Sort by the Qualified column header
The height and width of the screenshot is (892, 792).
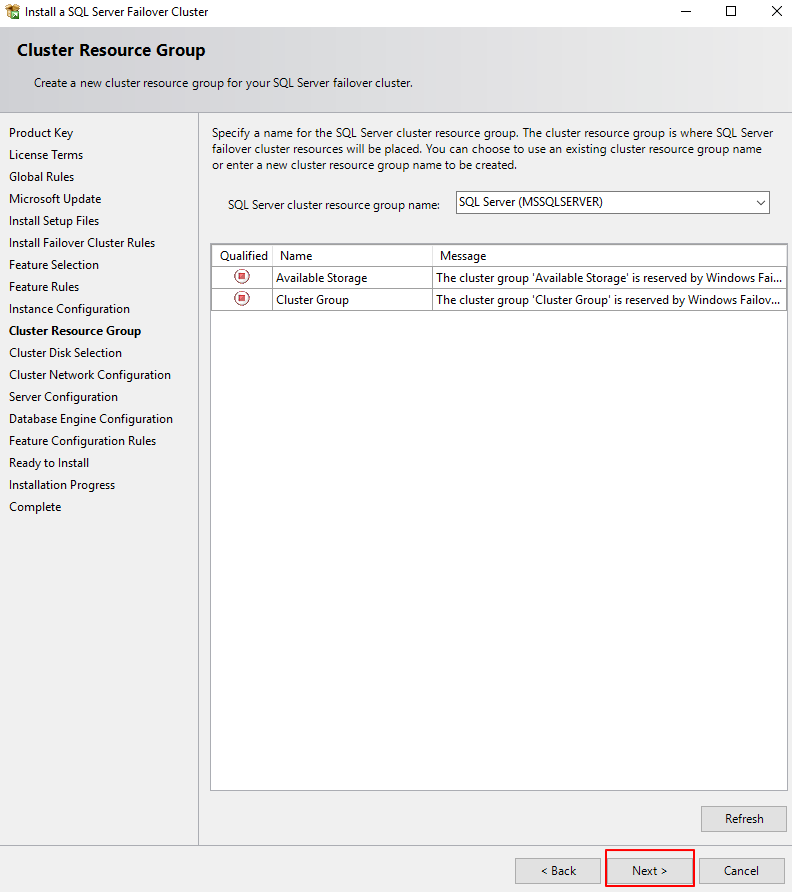point(243,256)
